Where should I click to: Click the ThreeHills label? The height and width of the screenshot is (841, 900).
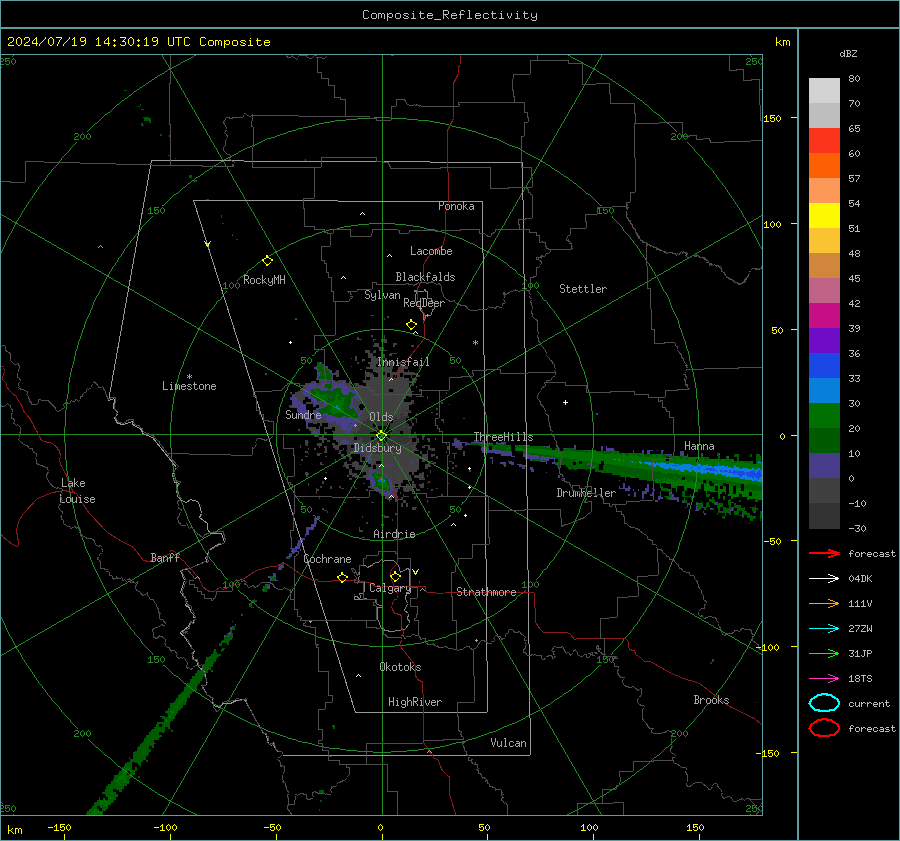[x=503, y=437]
